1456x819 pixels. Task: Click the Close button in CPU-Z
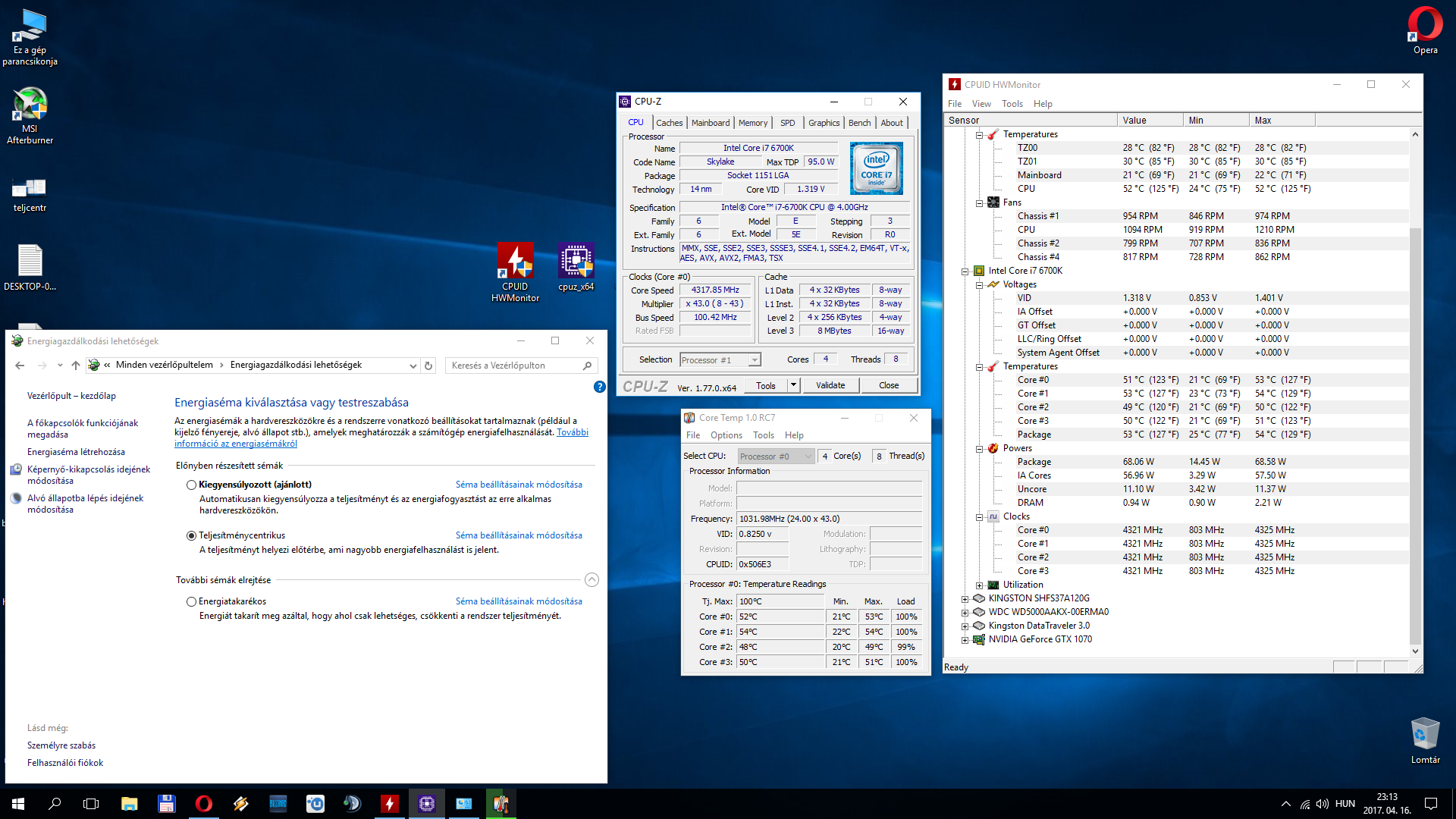(889, 385)
